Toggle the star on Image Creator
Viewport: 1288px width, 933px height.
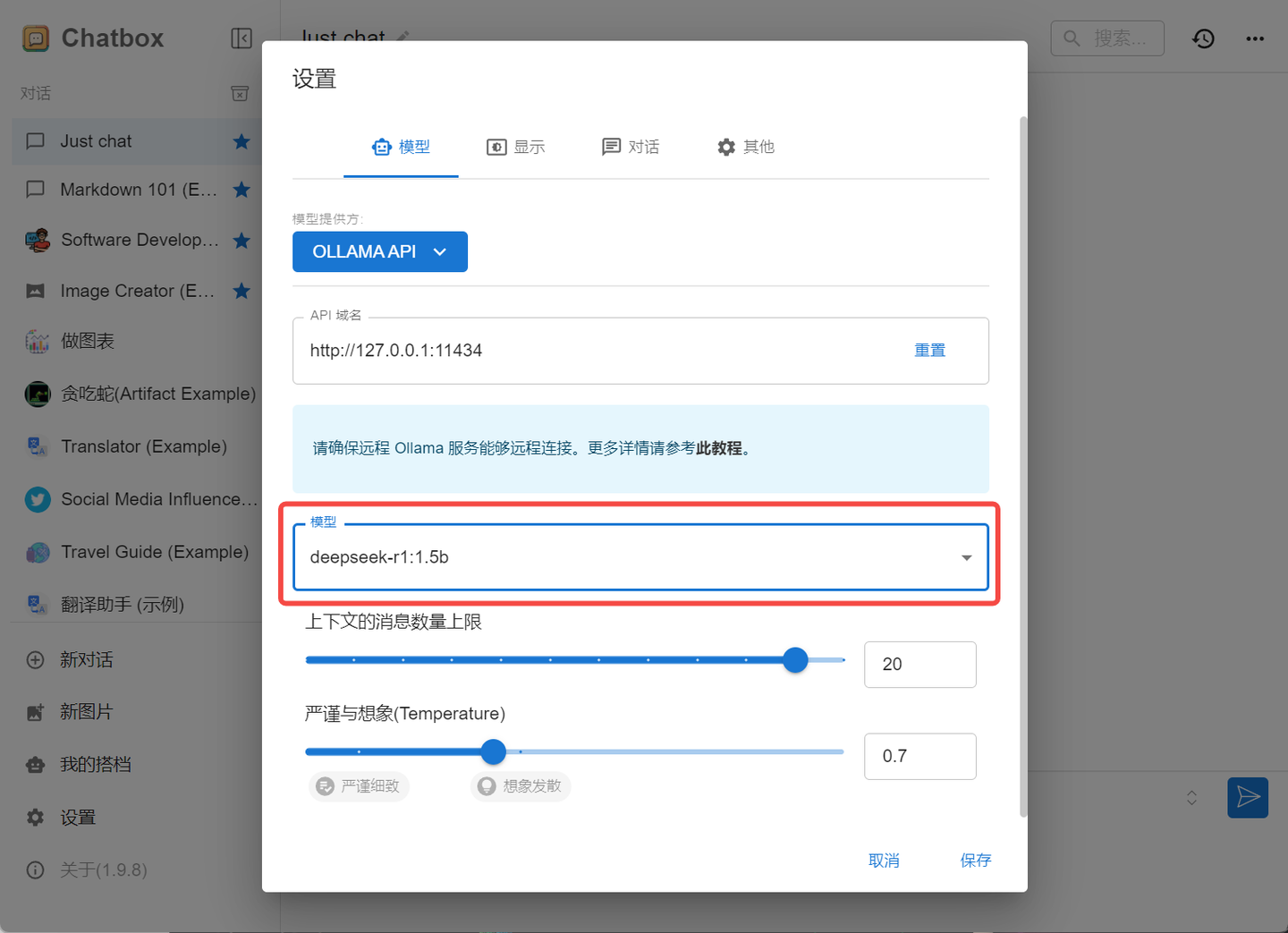[241, 291]
